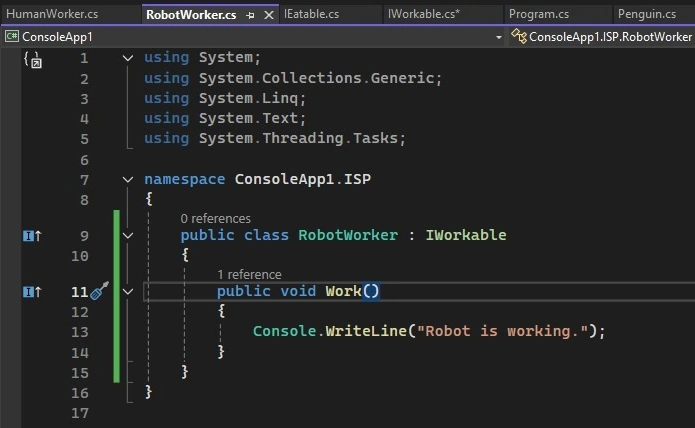Click the interface implementation glyph on line 11
Image resolution: width=695 pixels, height=428 pixels.
click(x=32, y=292)
